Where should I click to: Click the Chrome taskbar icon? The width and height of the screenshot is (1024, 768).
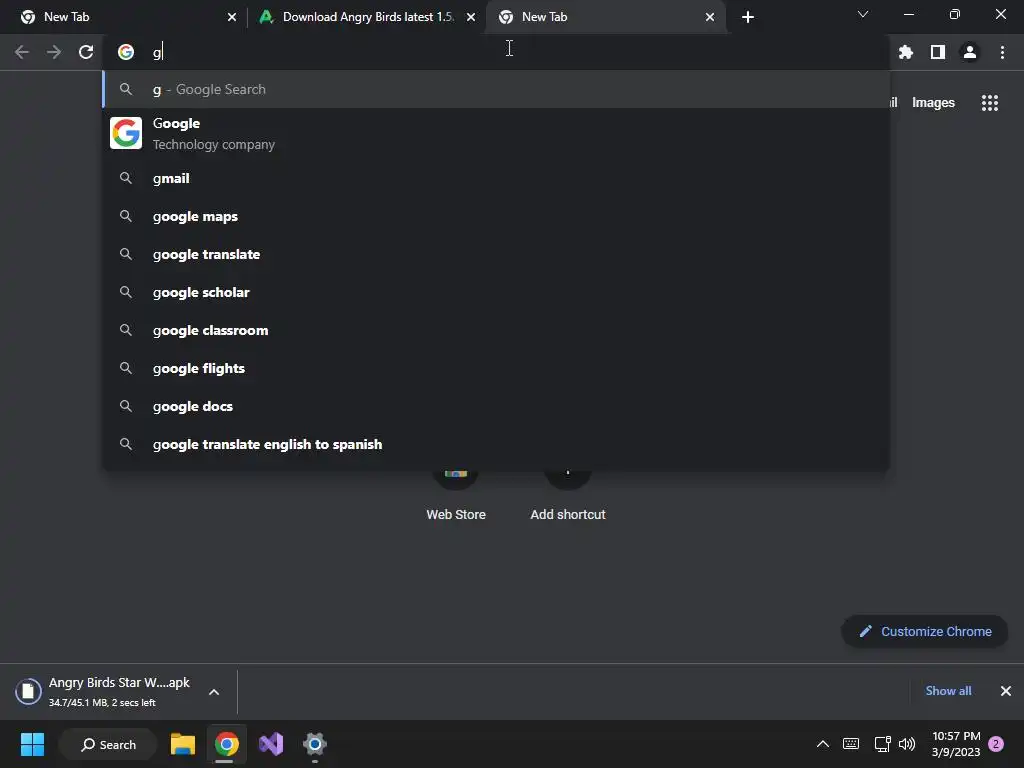tap(227, 744)
